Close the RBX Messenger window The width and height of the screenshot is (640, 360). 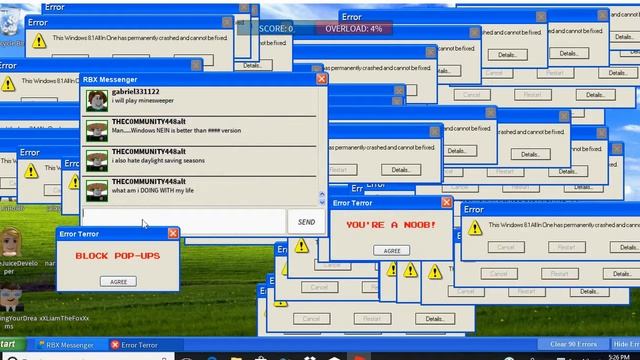322,79
